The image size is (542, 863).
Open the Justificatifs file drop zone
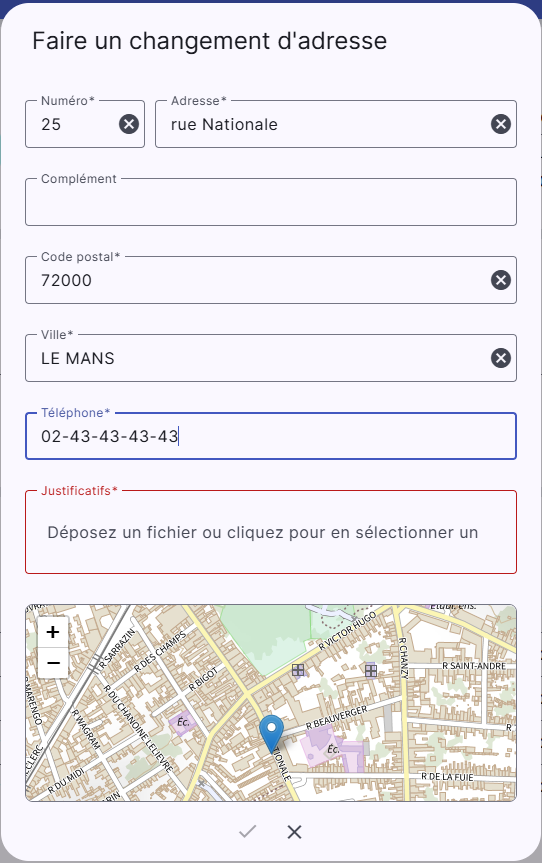tap(271, 532)
